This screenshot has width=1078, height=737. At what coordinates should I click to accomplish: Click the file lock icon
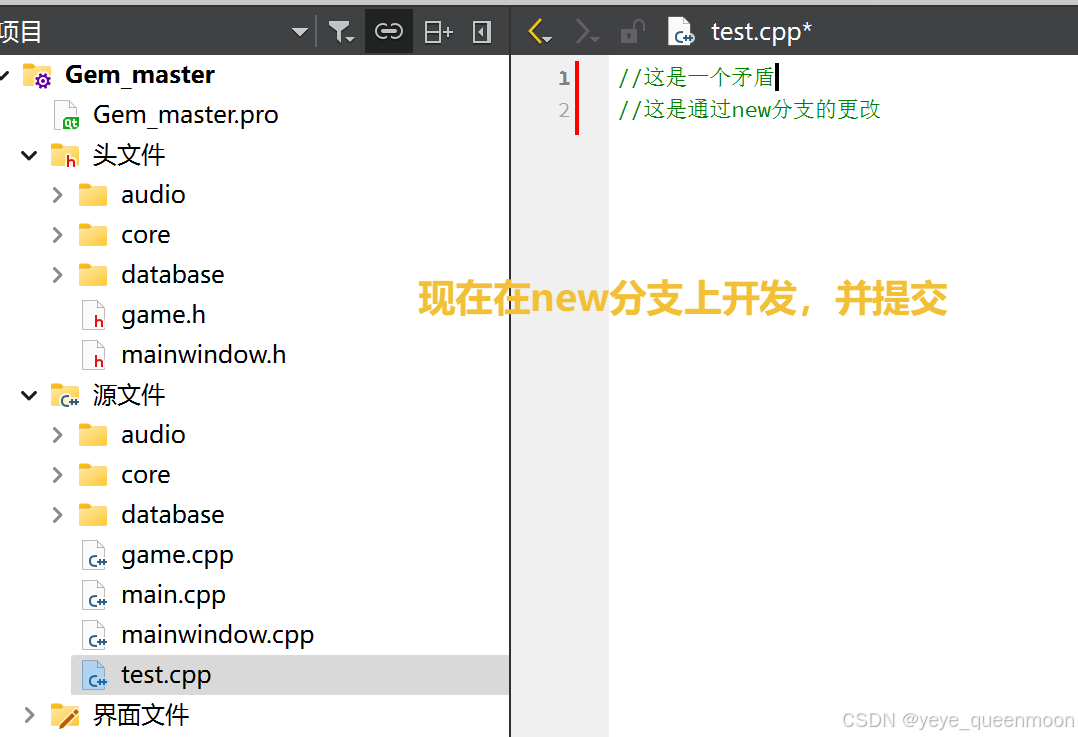coord(631,32)
